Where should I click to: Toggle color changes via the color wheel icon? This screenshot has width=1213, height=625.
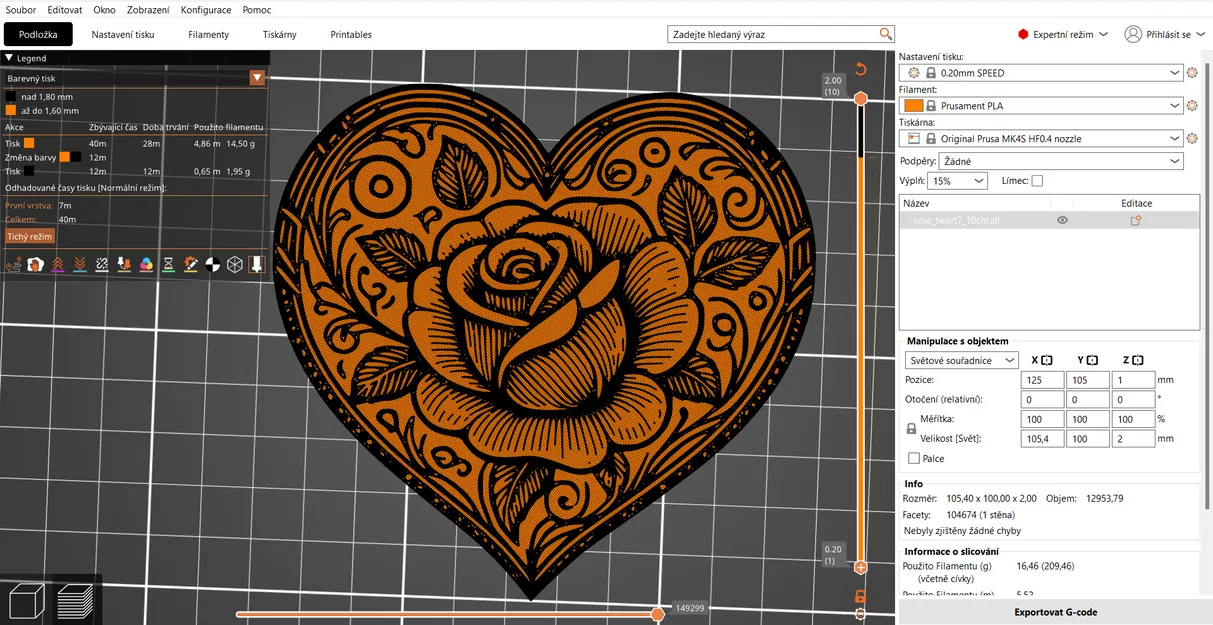(146, 264)
